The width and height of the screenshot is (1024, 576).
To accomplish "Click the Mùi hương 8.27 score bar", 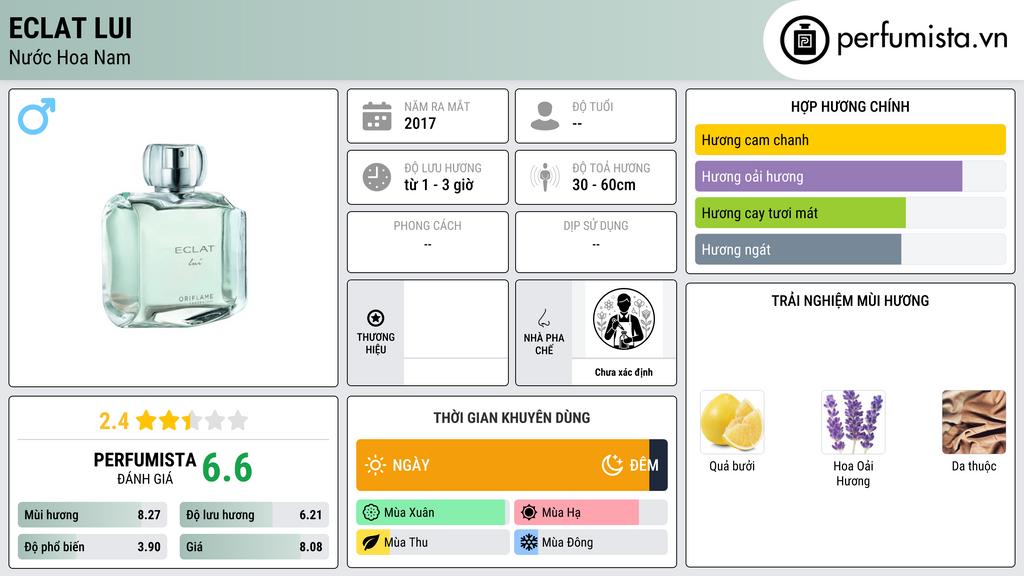I will pyautogui.click(x=93, y=515).
